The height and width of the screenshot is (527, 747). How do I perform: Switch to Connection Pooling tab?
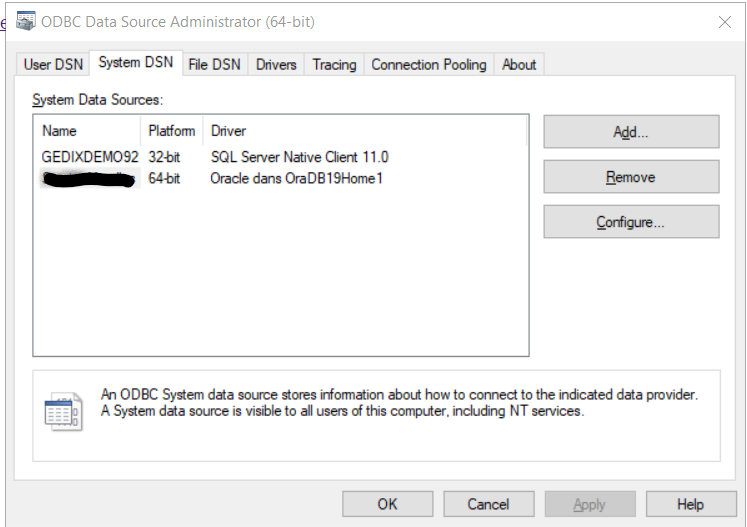(x=428, y=64)
